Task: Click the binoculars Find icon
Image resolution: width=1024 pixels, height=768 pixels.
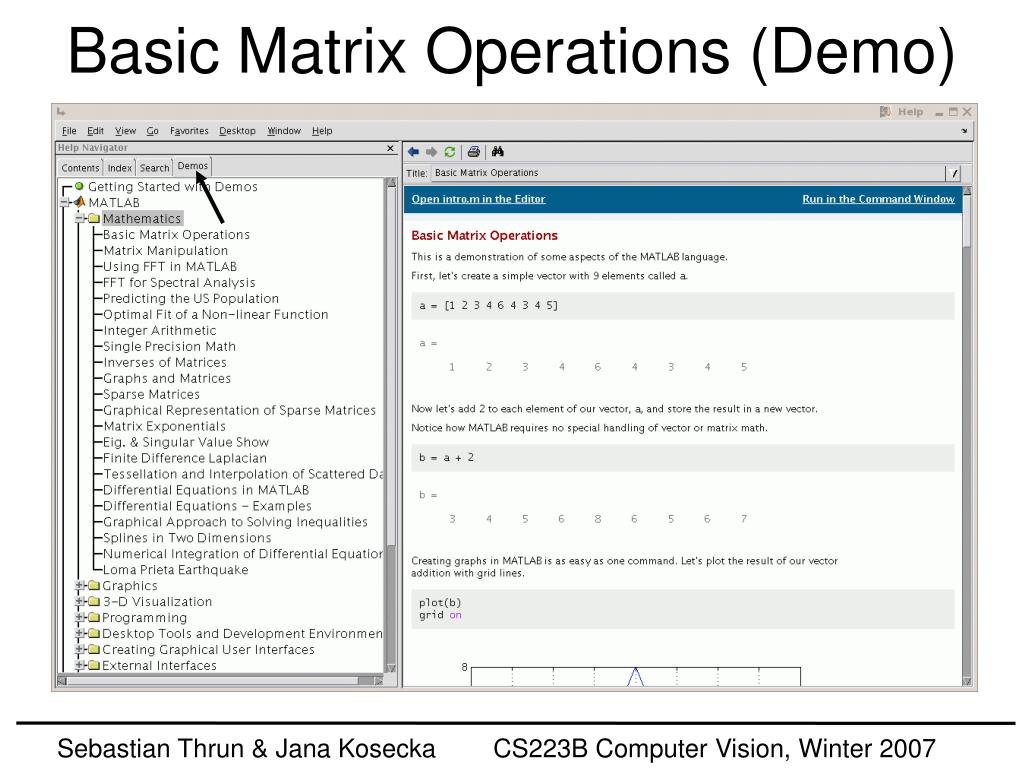Action: [498, 152]
